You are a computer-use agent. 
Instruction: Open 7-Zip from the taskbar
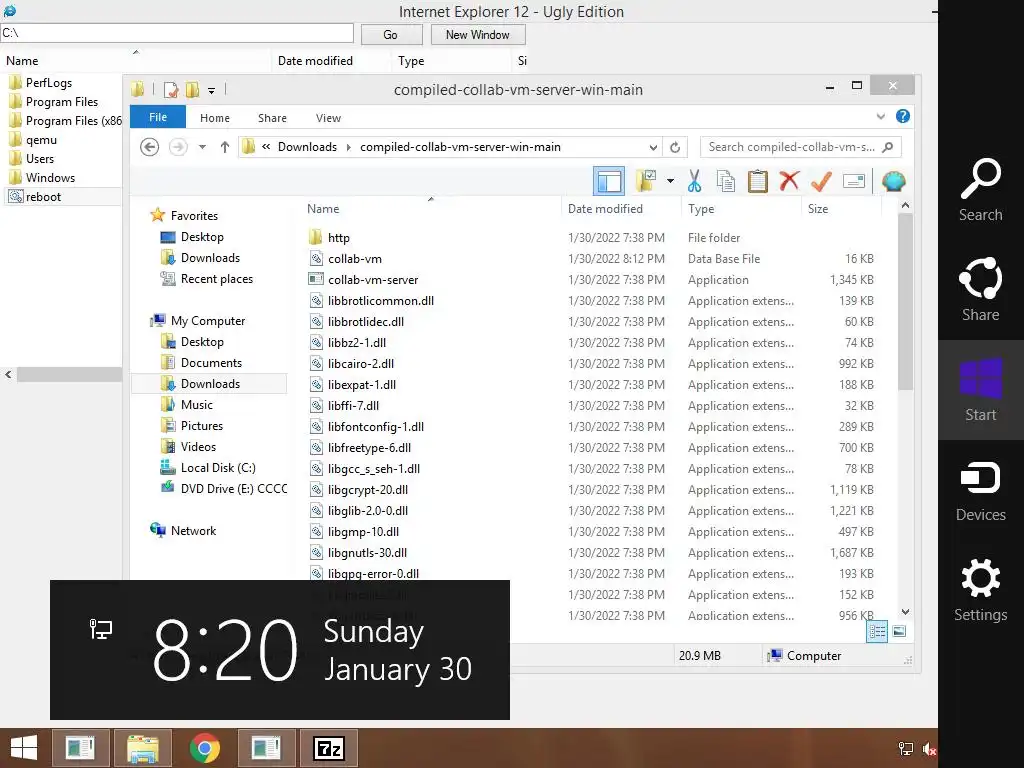click(x=328, y=748)
